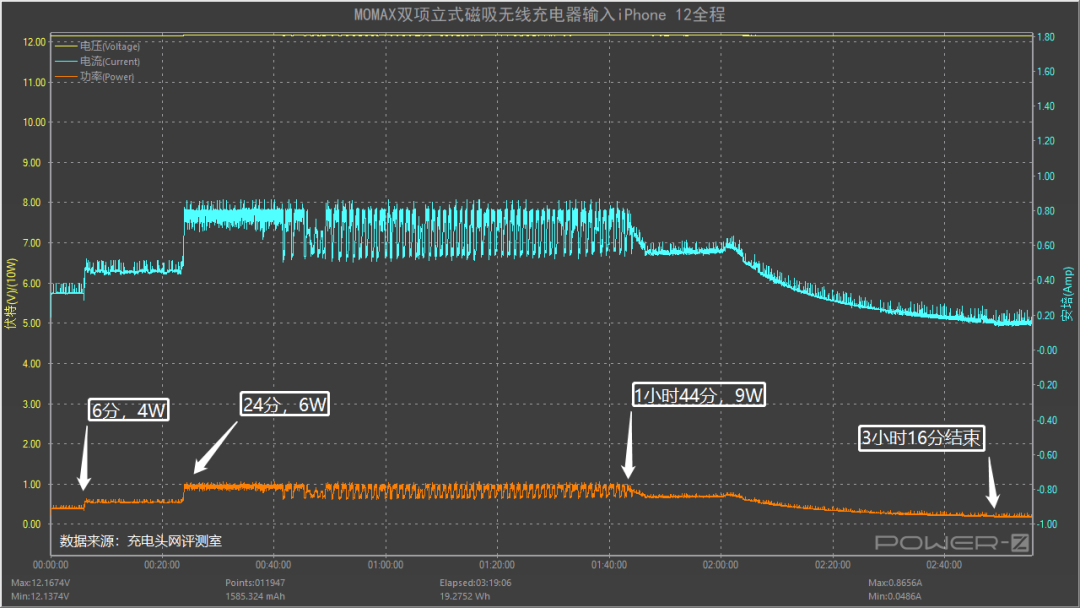Click the 12.00 voltage axis tick

point(34,42)
